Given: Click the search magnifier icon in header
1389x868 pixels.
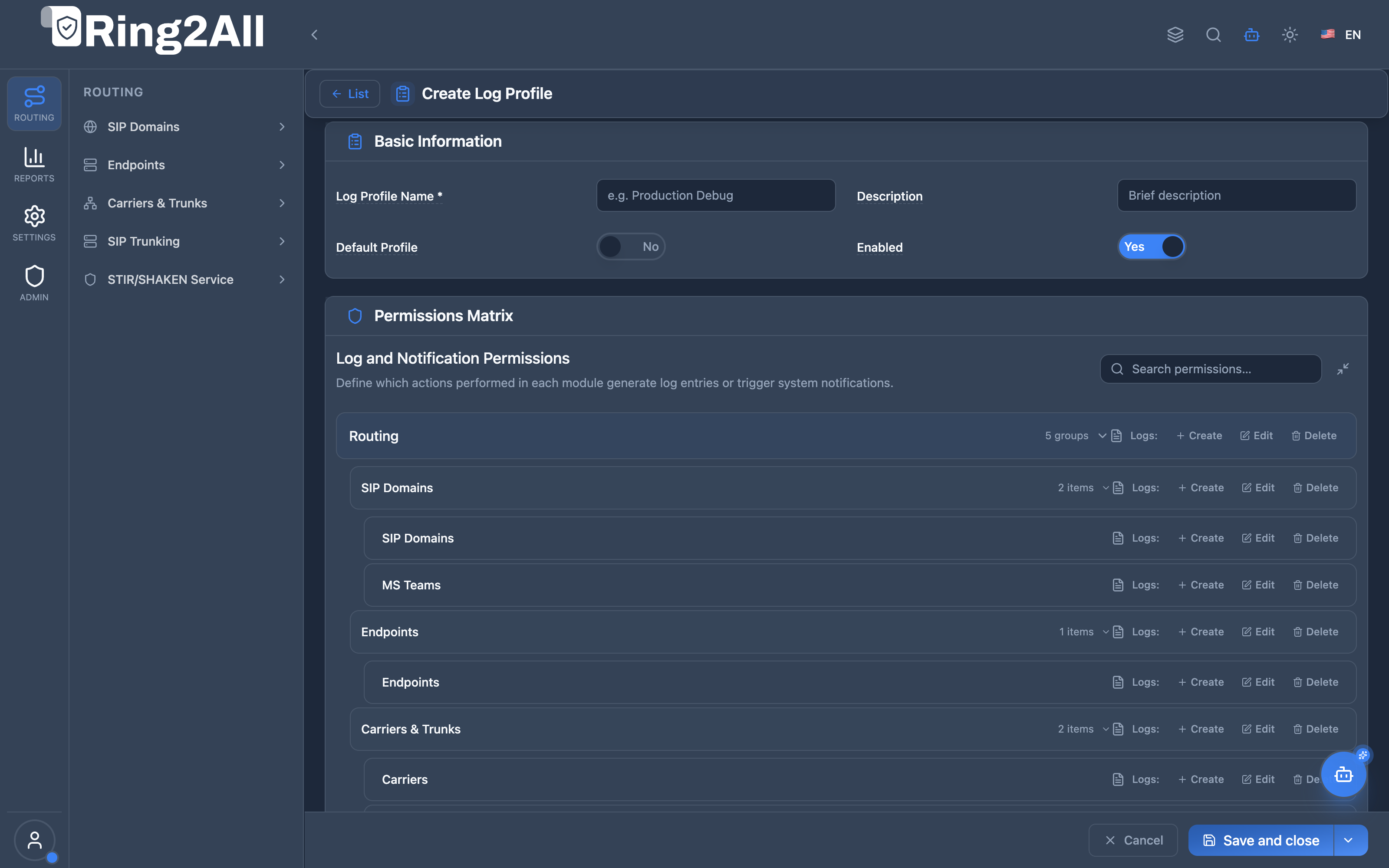Looking at the screenshot, I should click(x=1213, y=34).
